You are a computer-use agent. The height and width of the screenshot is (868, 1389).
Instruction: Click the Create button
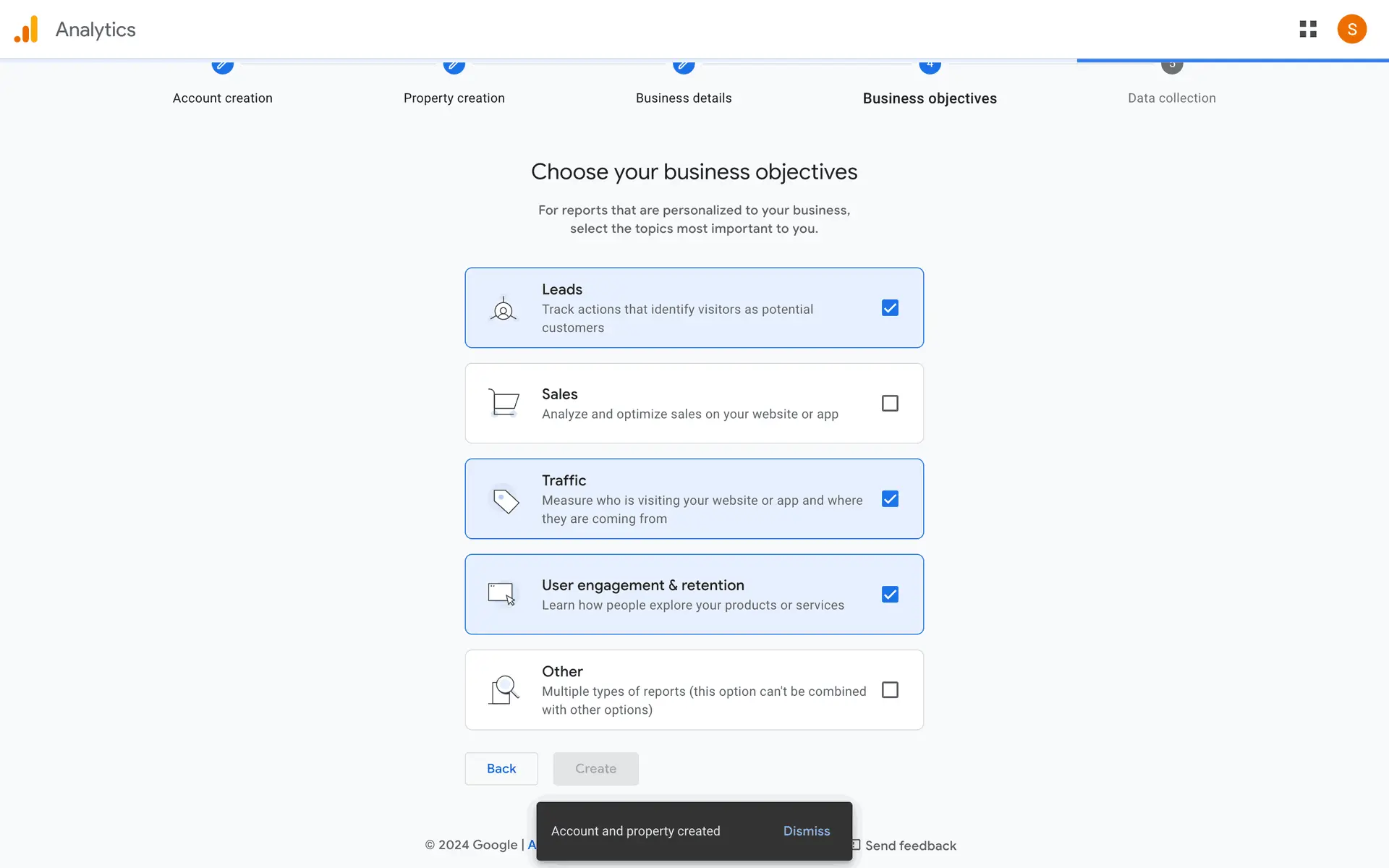point(595,768)
